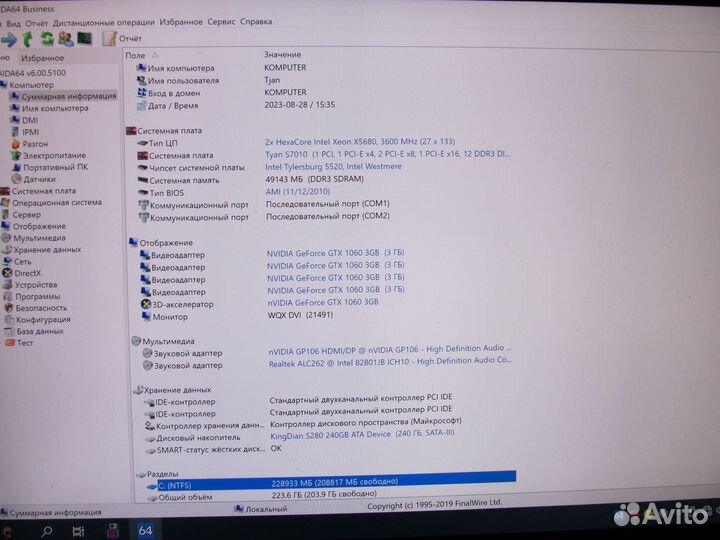Image resolution: width=720 pixels, height=540 pixels.
Task: Select the Вход в домен row
Action: tap(221, 93)
